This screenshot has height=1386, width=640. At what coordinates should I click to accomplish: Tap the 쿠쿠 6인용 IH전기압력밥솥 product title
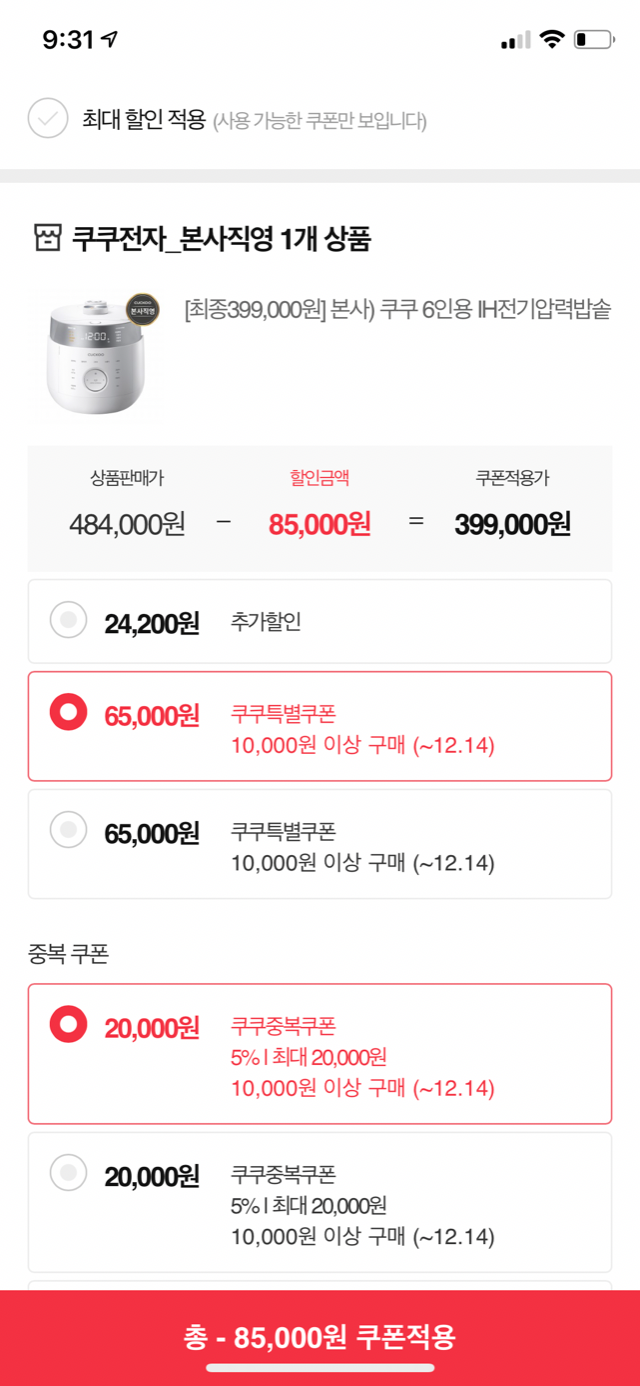pyautogui.click(x=398, y=310)
